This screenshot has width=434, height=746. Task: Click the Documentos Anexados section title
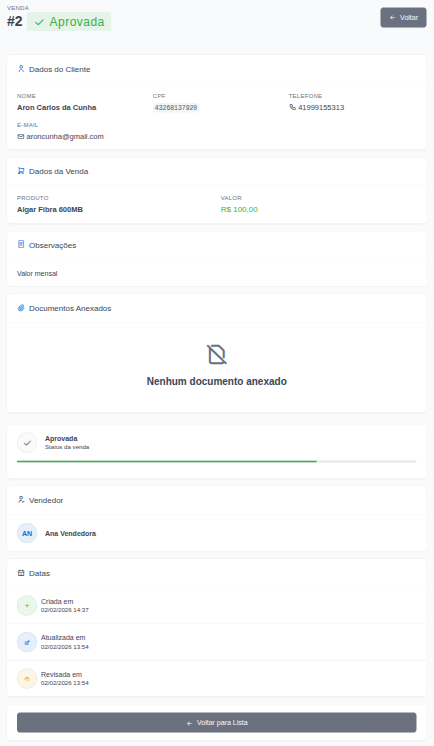click(70, 308)
